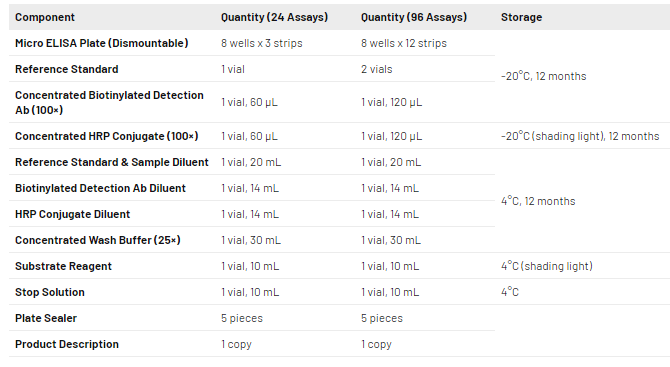Click the Plate Sealer row label
Image resolution: width=670 pixels, height=367 pixels.
click(x=46, y=318)
